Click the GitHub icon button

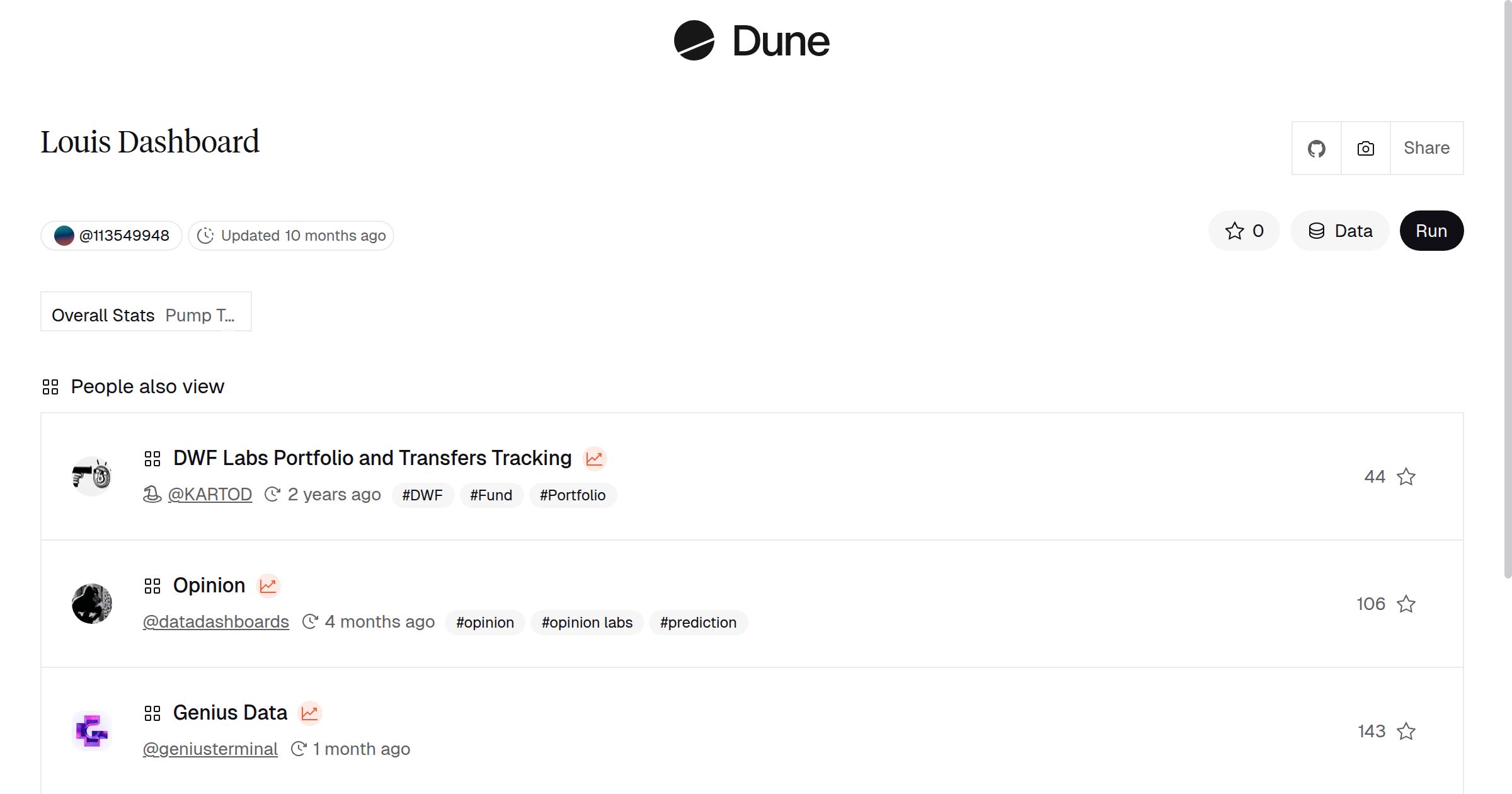(x=1316, y=149)
